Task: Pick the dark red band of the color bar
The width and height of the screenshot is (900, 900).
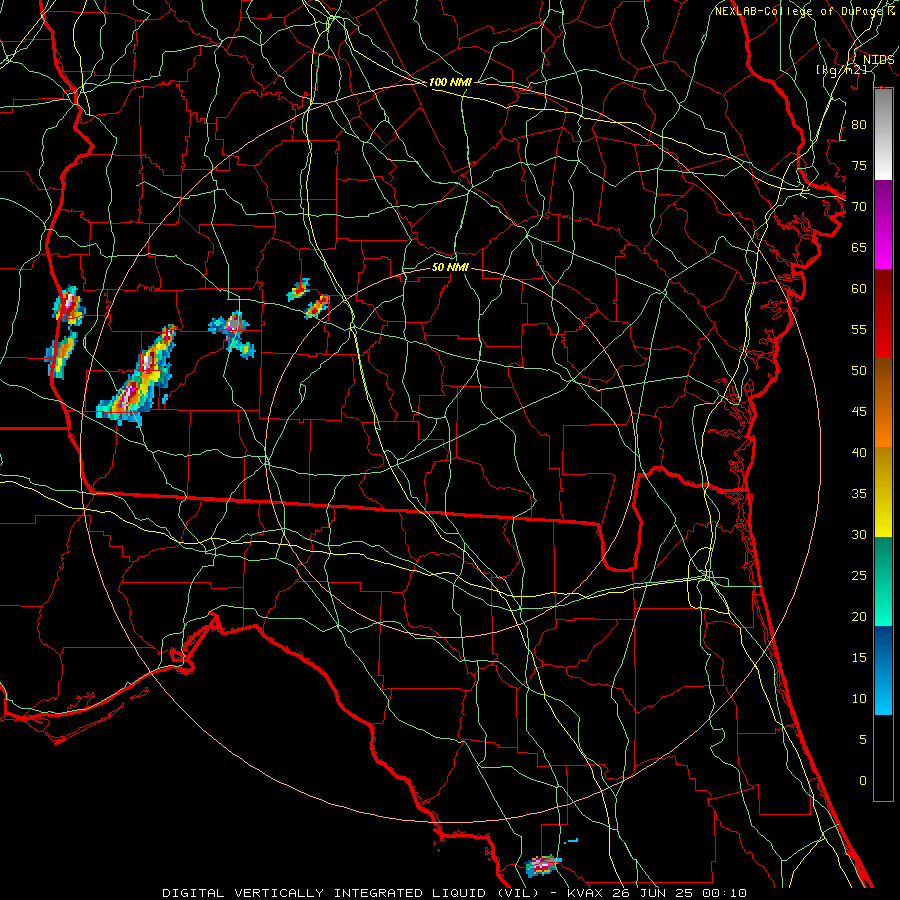Action: pos(883,313)
